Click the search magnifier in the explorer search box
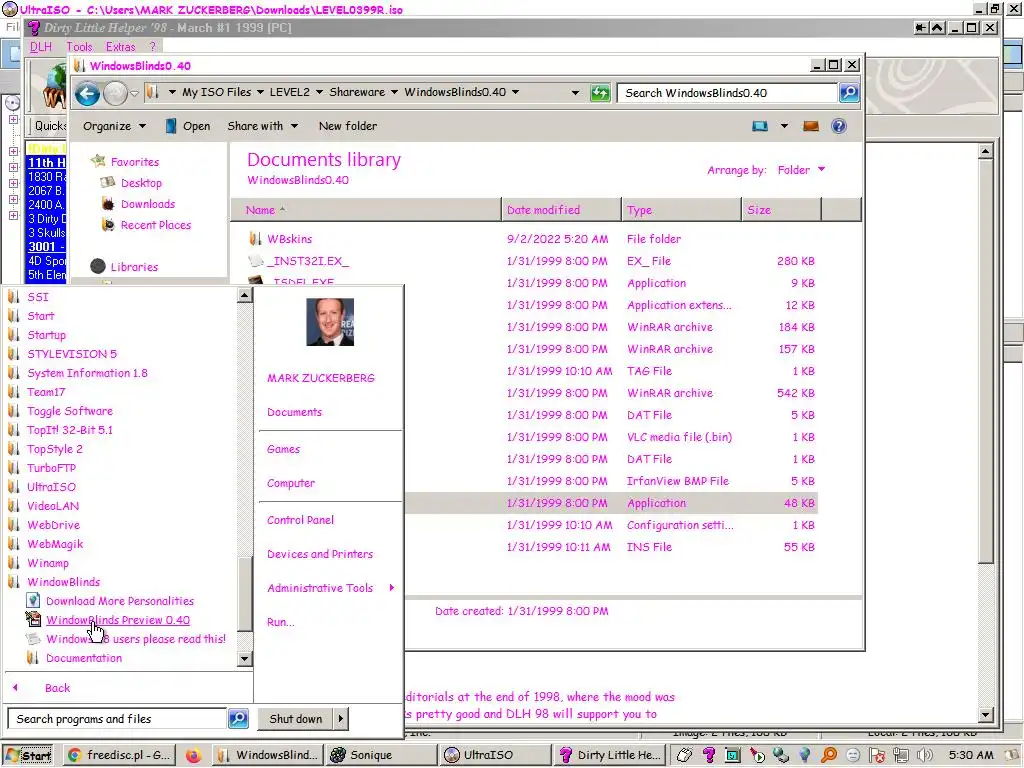The height and width of the screenshot is (768, 1024). pyautogui.click(x=849, y=93)
